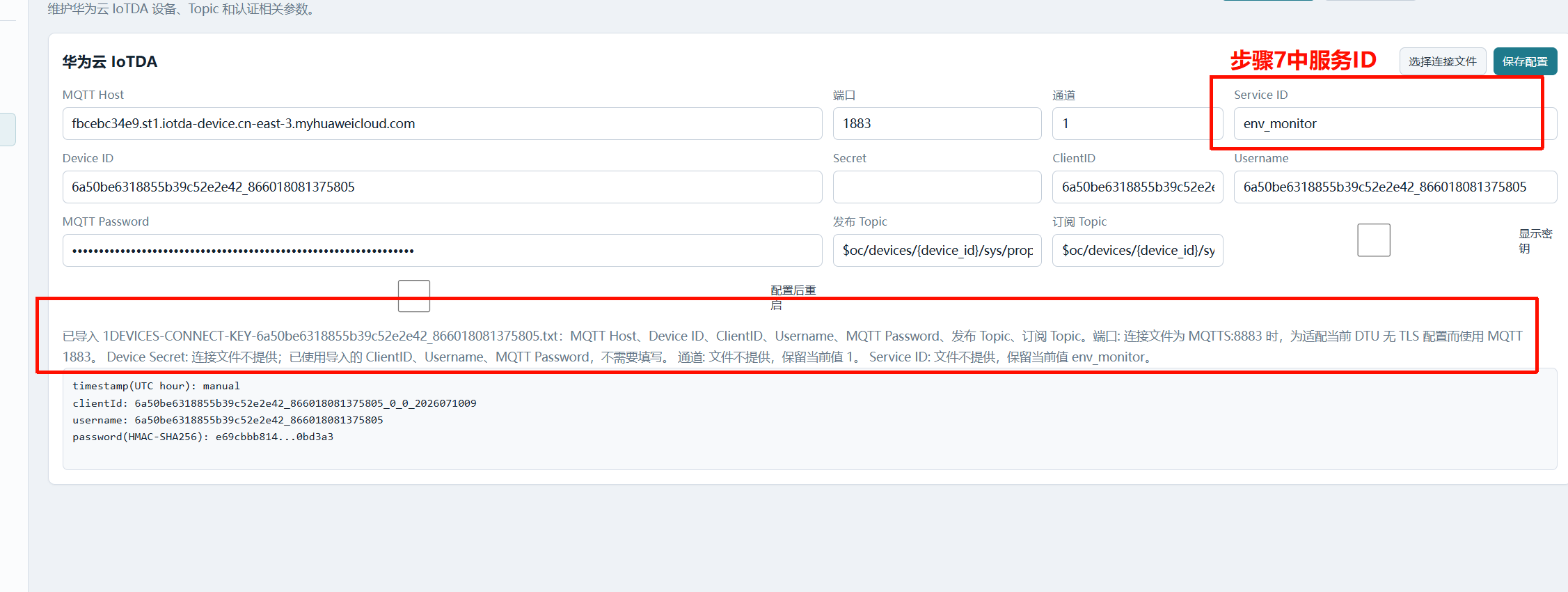The width and height of the screenshot is (1568, 592).
Task: Save settings with the 保存配置 button
Action: pos(1525,61)
